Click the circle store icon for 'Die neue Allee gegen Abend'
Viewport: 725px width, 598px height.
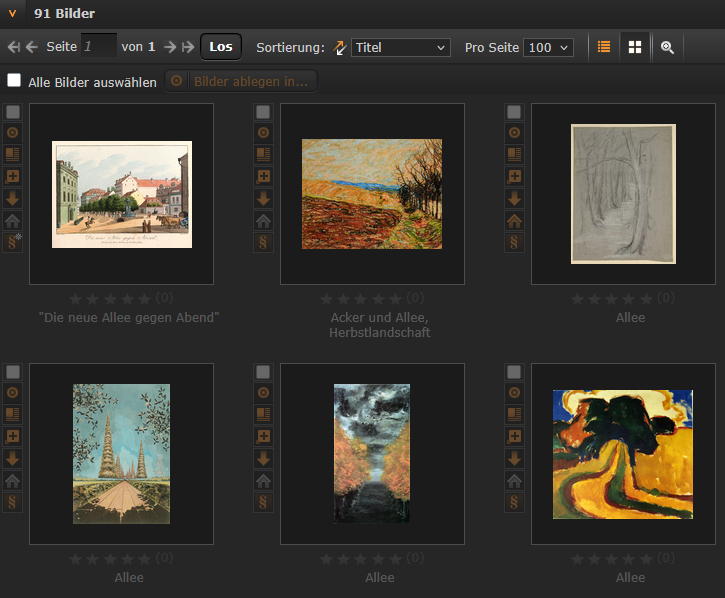point(12,133)
